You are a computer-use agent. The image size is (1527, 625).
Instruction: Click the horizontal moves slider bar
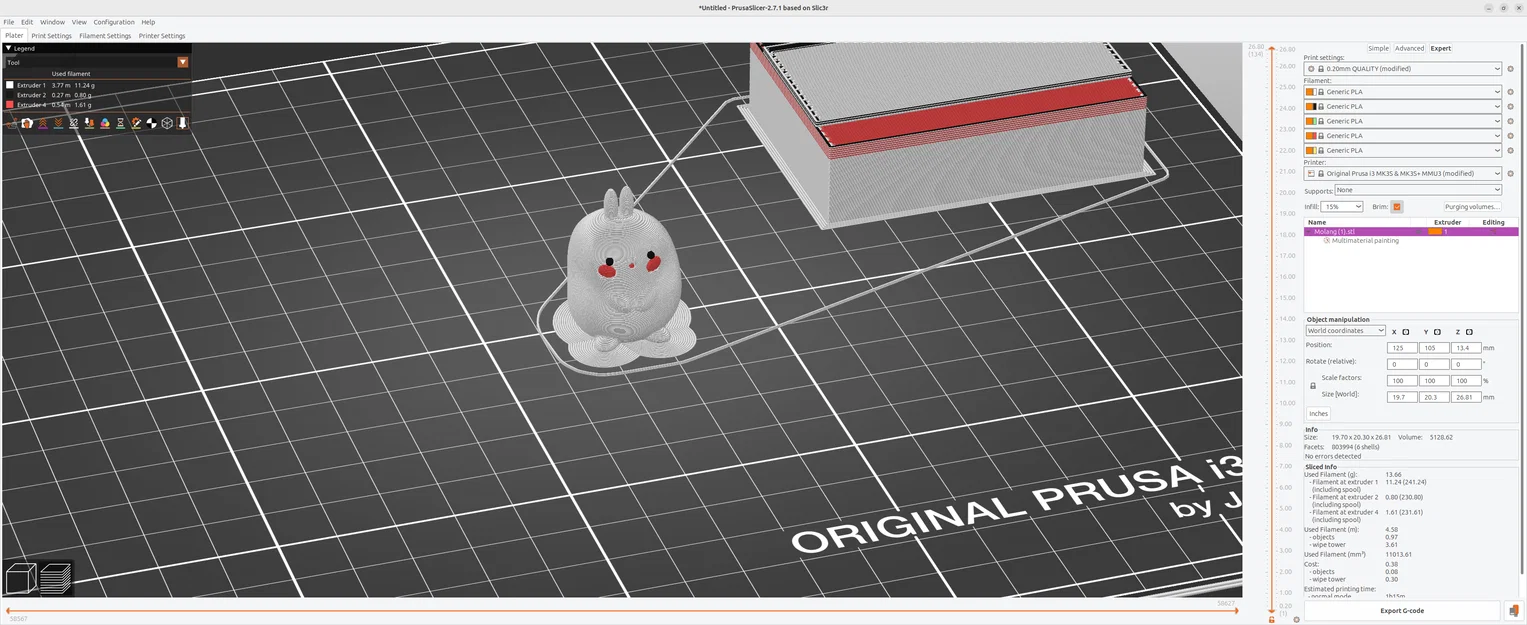pyautogui.click(x=620, y=610)
